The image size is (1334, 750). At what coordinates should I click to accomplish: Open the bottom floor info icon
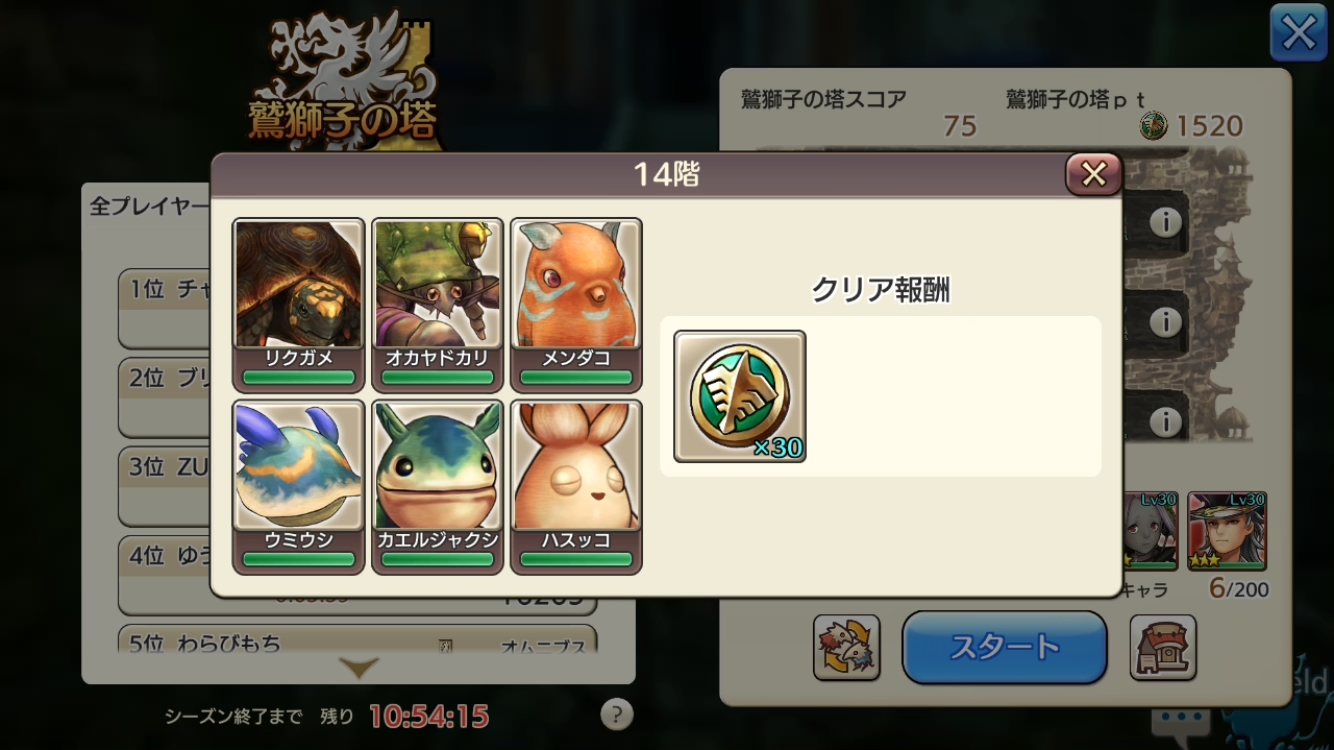click(1165, 422)
